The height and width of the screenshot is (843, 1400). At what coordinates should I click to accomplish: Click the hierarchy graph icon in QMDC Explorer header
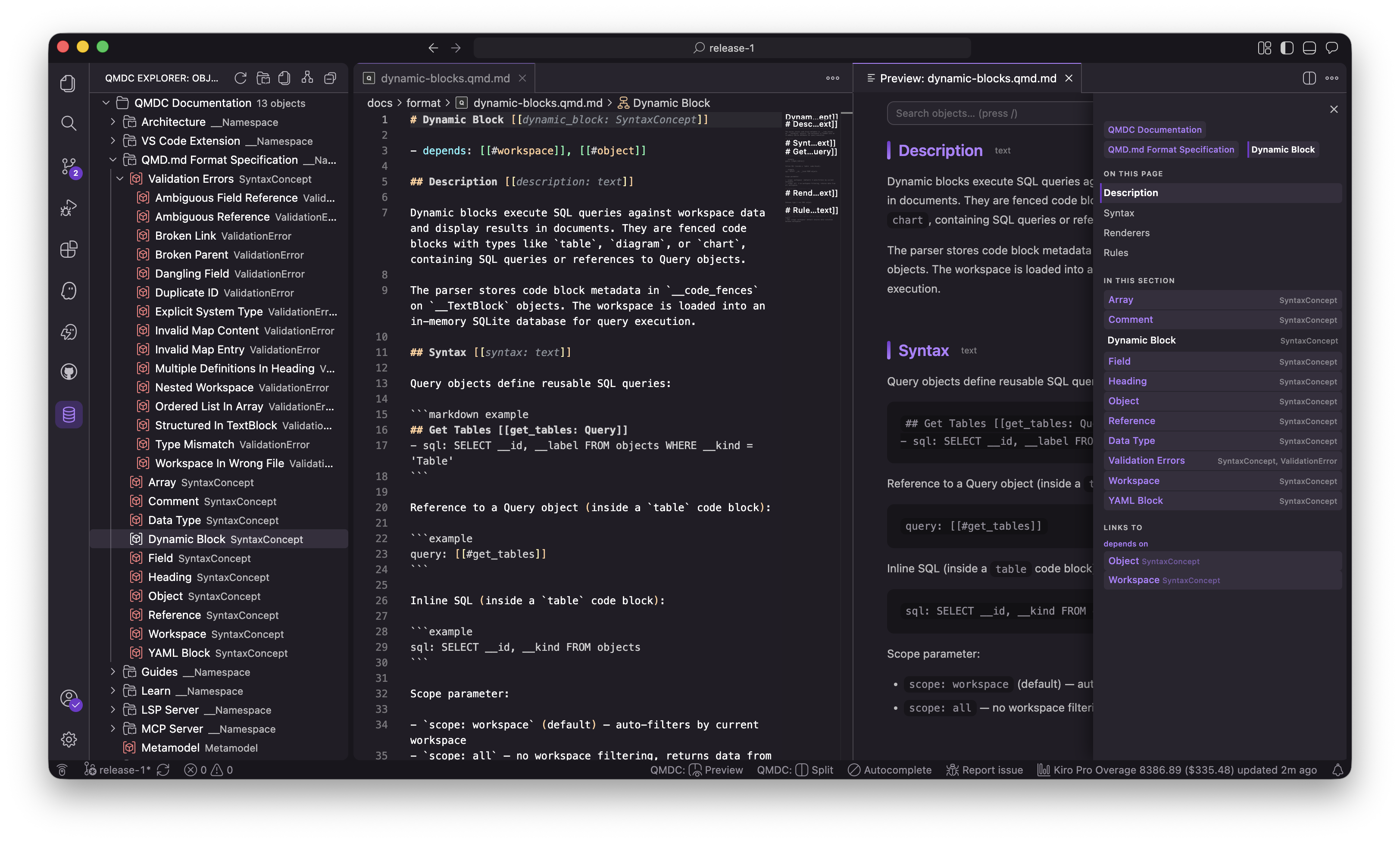click(x=307, y=78)
